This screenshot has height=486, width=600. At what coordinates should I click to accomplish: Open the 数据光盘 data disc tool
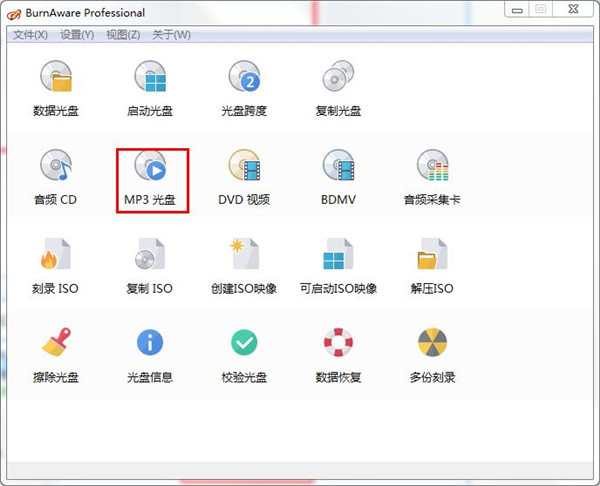point(55,78)
